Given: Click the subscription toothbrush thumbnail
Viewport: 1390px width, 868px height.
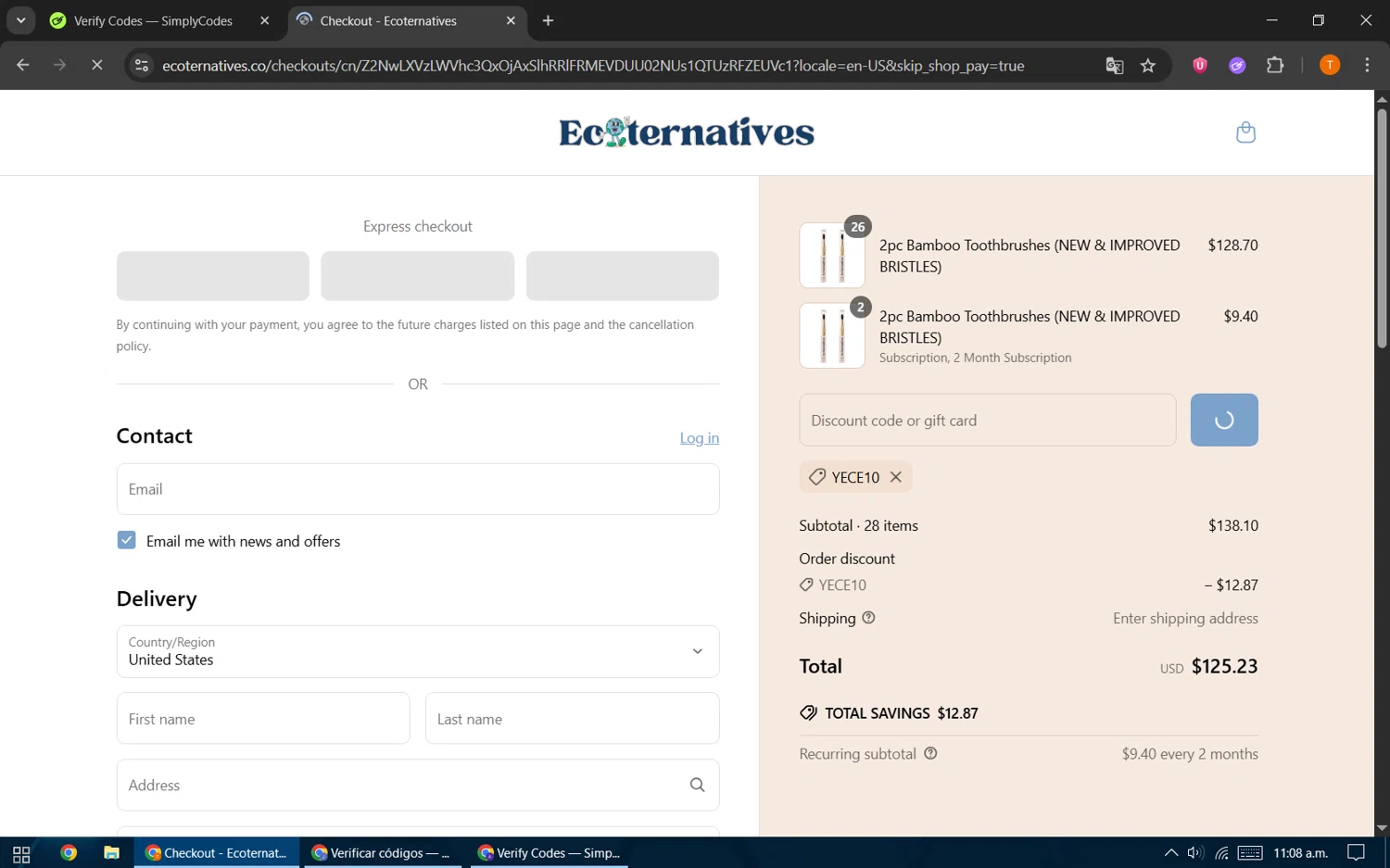Looking at the screenshot, I should [832, 335].
